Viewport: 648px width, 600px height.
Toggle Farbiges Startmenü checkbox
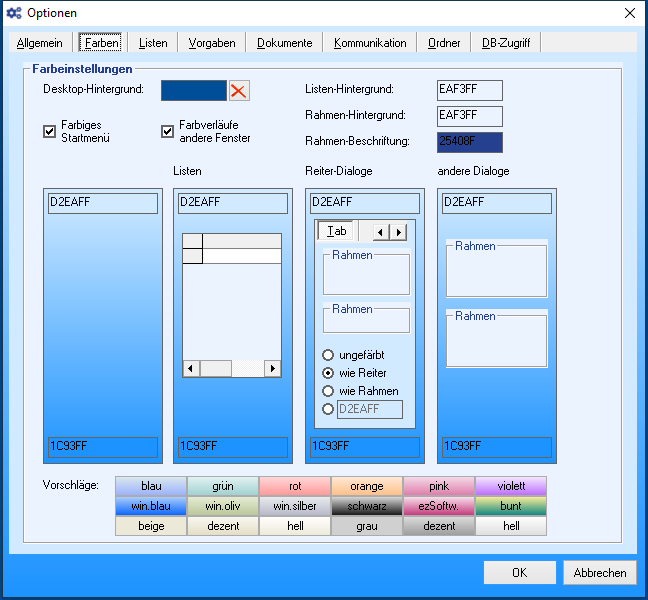(50, 131)
